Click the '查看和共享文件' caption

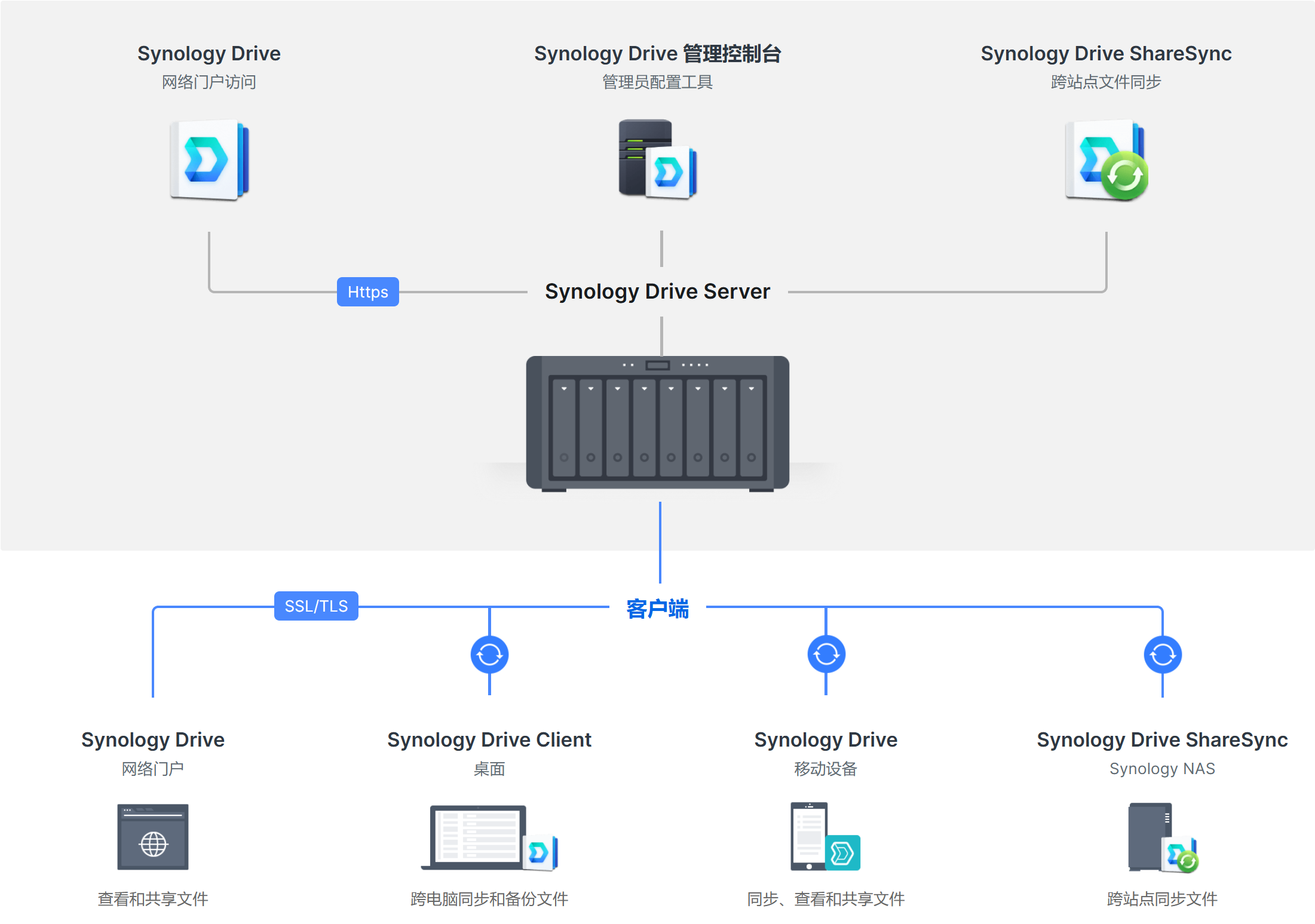153,899
